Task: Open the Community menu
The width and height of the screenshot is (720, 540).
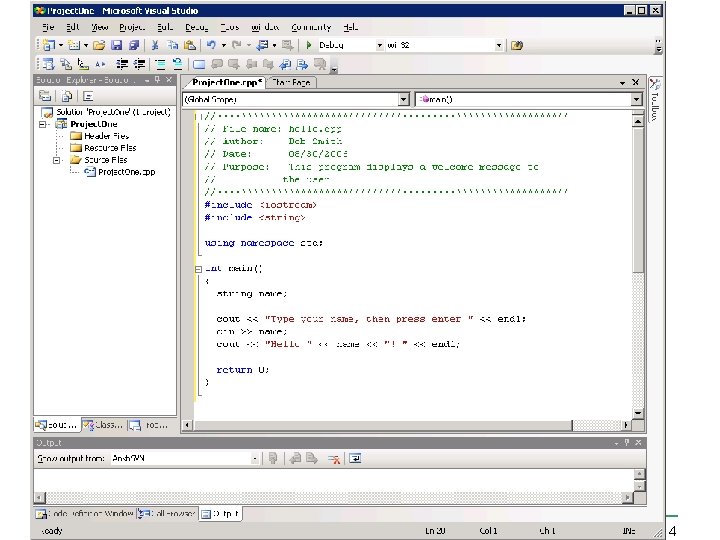Action: [311, 27]
